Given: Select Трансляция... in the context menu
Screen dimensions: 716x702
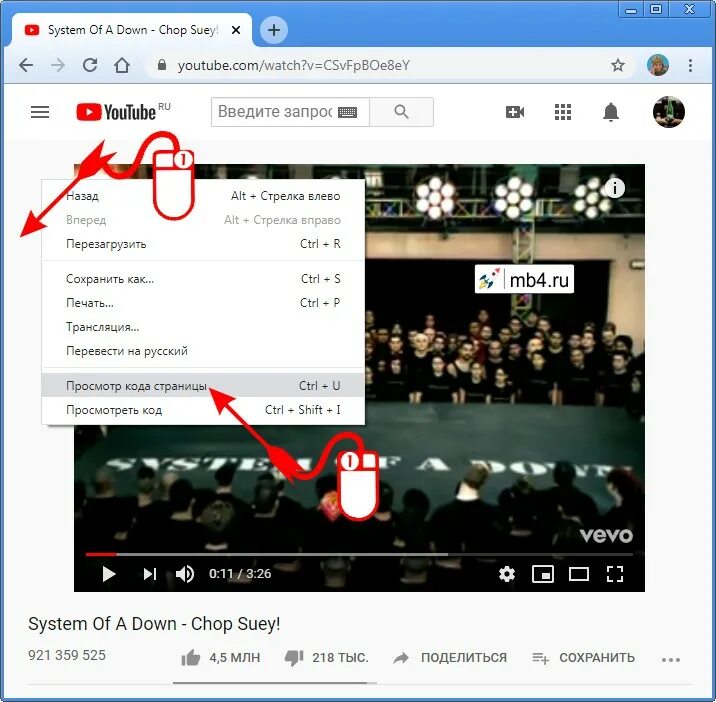Looking at the screenshot, I should [203, 327].
